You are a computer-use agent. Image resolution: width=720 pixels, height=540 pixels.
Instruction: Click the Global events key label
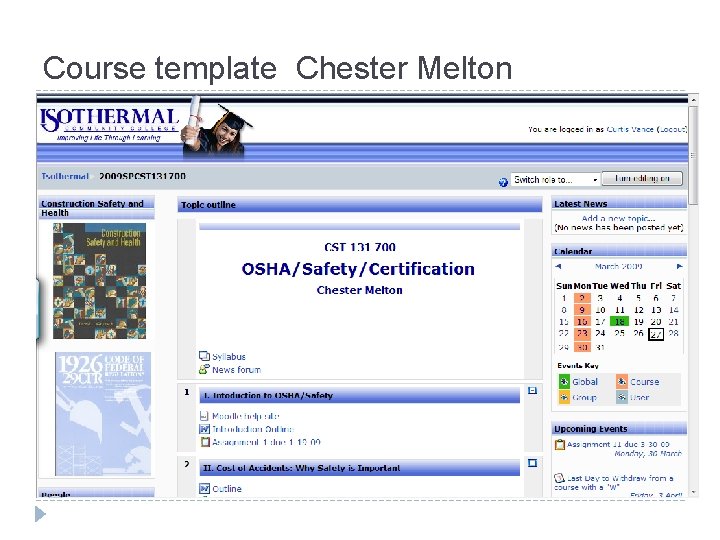click(585, 382)
